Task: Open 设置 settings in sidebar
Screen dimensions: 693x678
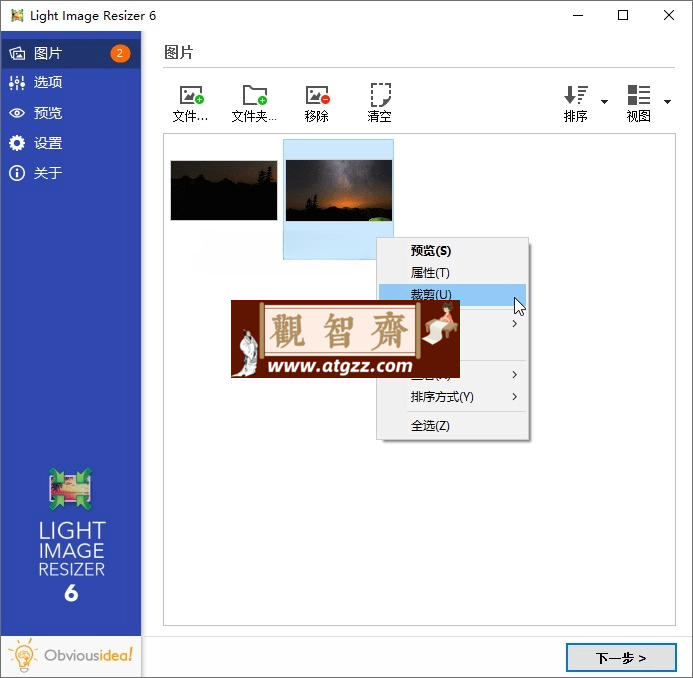Action: (71, 143)
